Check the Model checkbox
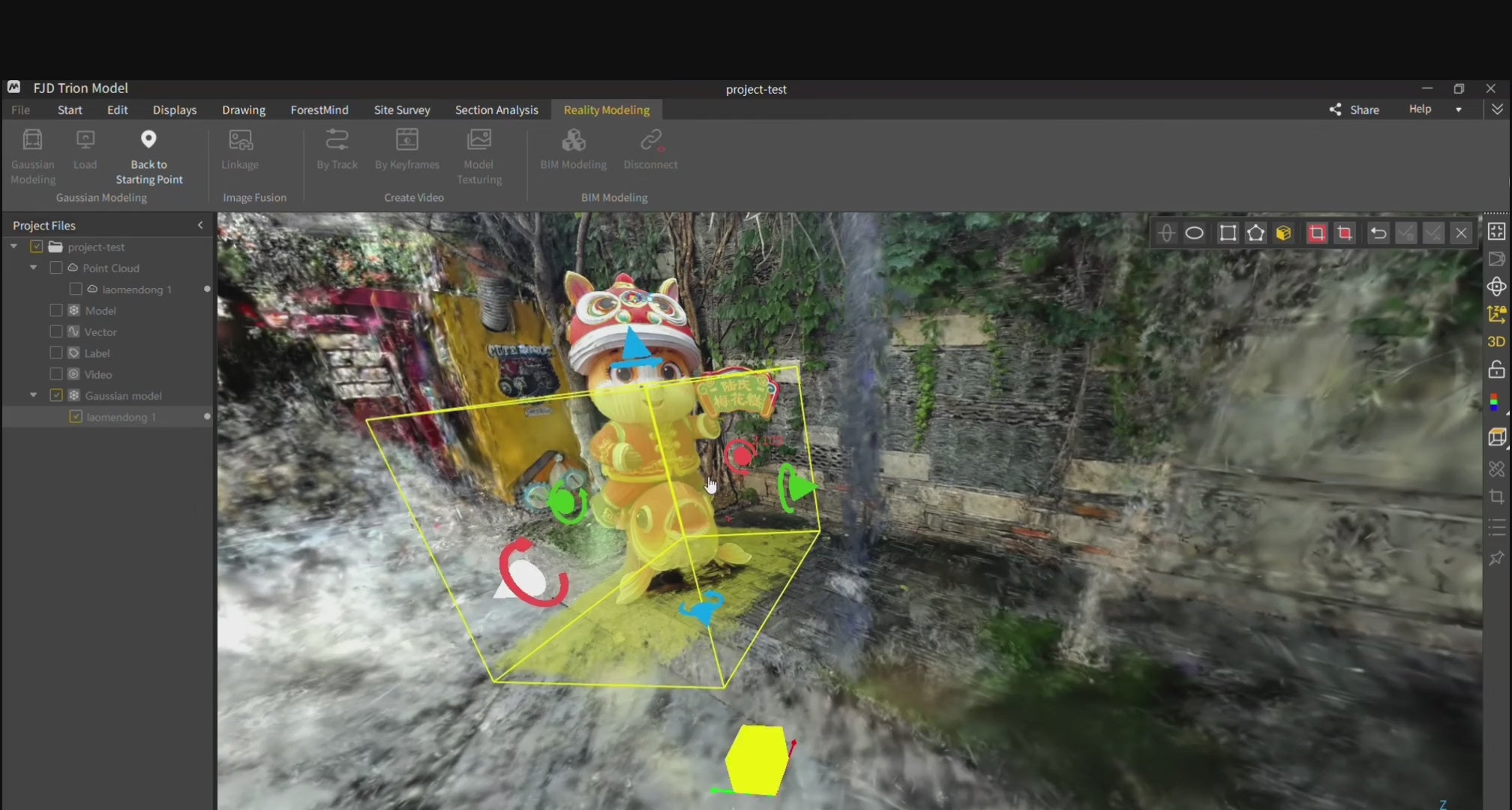The width and height of the screenshot is (1512, 810). click(x=55, y=310)
